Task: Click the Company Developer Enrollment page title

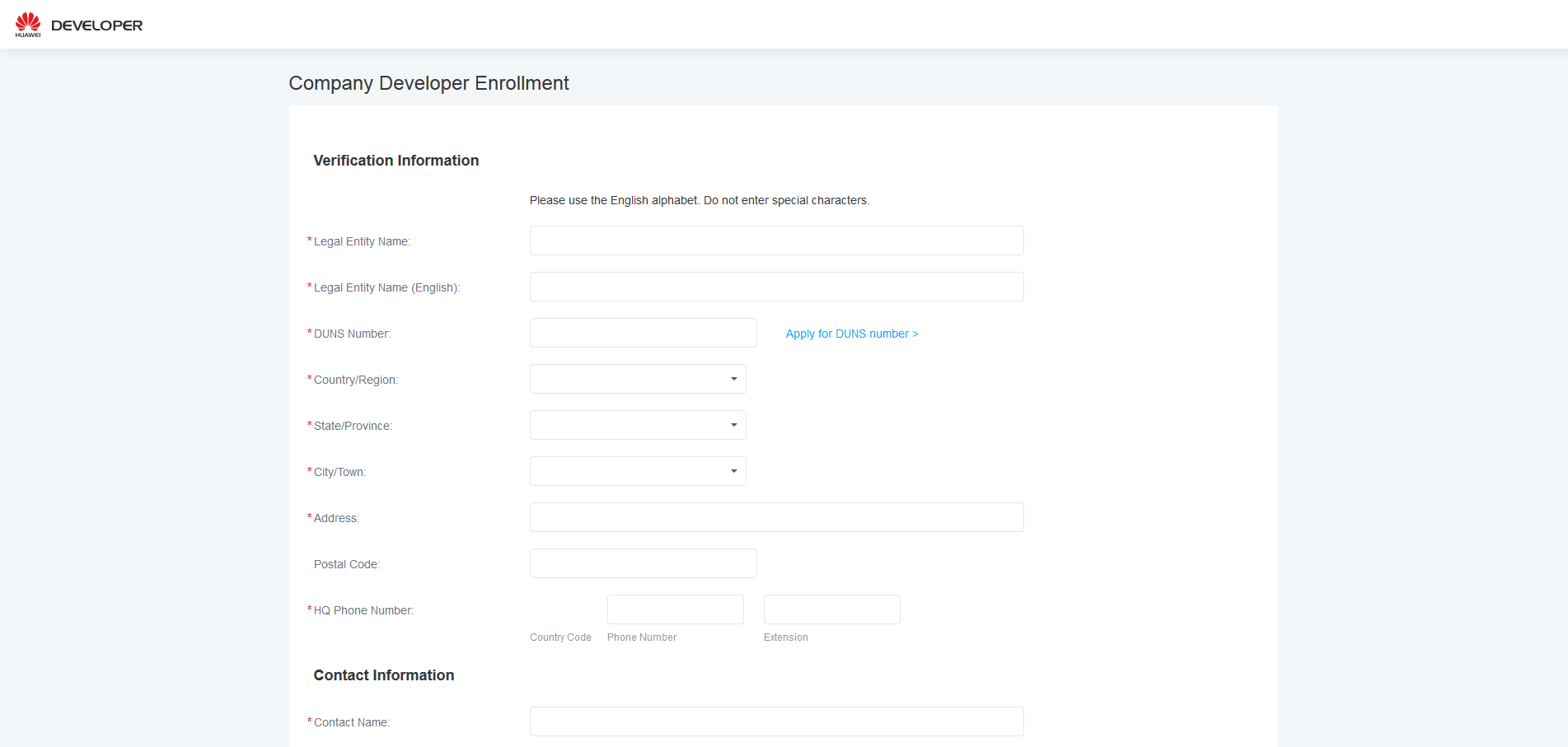Action: click(x=428, y=83)
